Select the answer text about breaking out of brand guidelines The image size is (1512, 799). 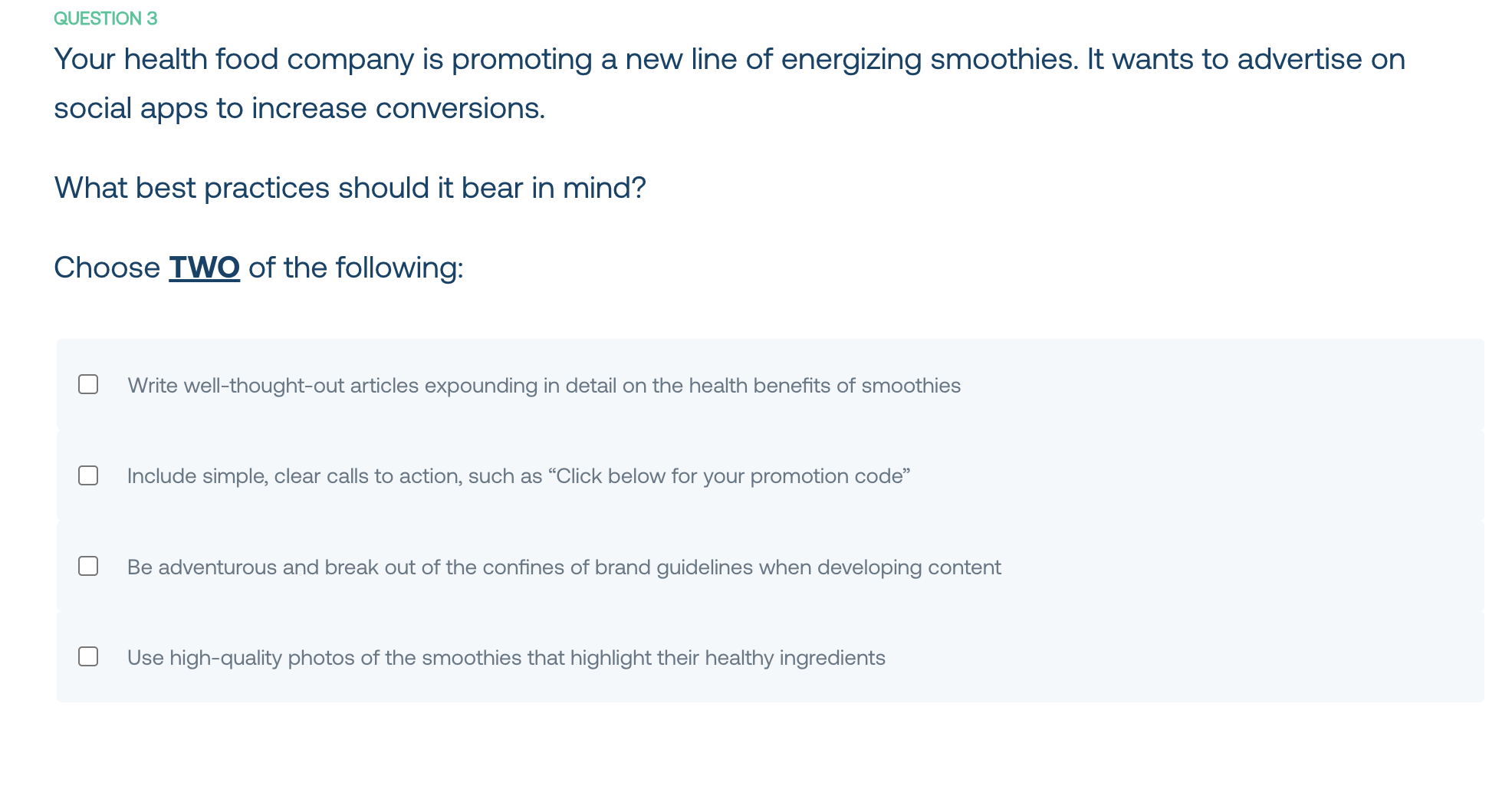tap(564, 567)
